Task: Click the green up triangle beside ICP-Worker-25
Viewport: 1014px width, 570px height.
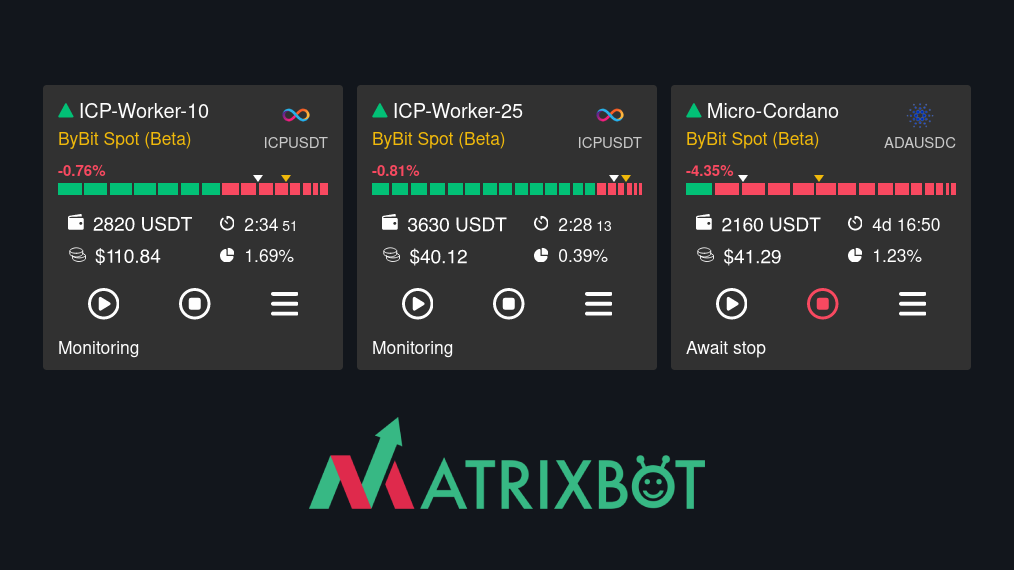Action: tap(380, 111)
